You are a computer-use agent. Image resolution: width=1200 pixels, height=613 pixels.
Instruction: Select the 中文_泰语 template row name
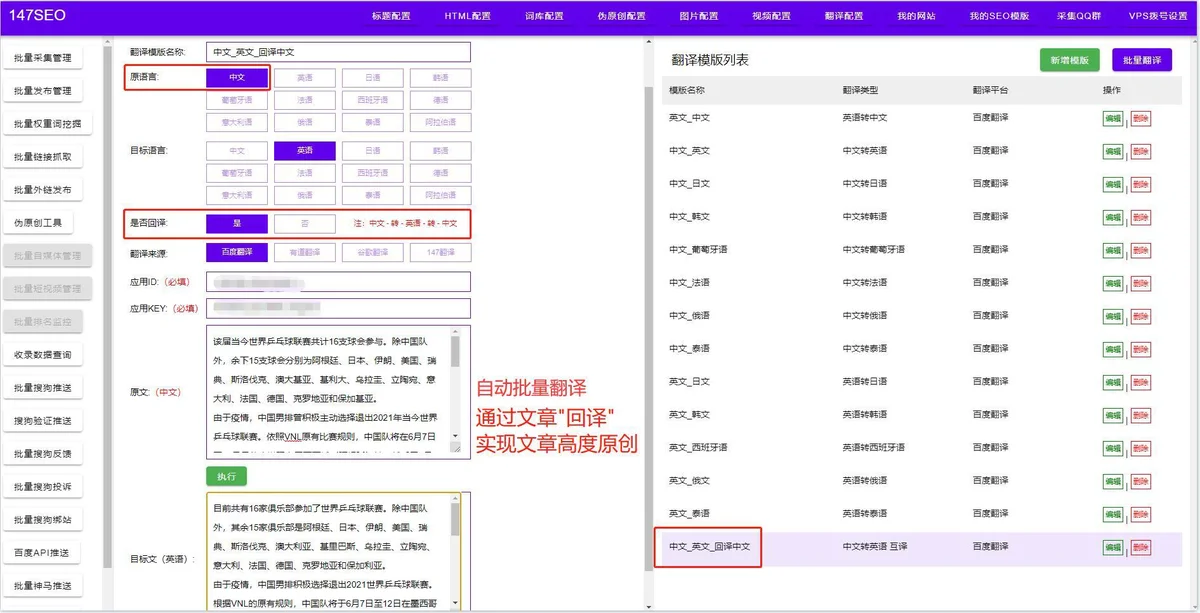point(689,349)
